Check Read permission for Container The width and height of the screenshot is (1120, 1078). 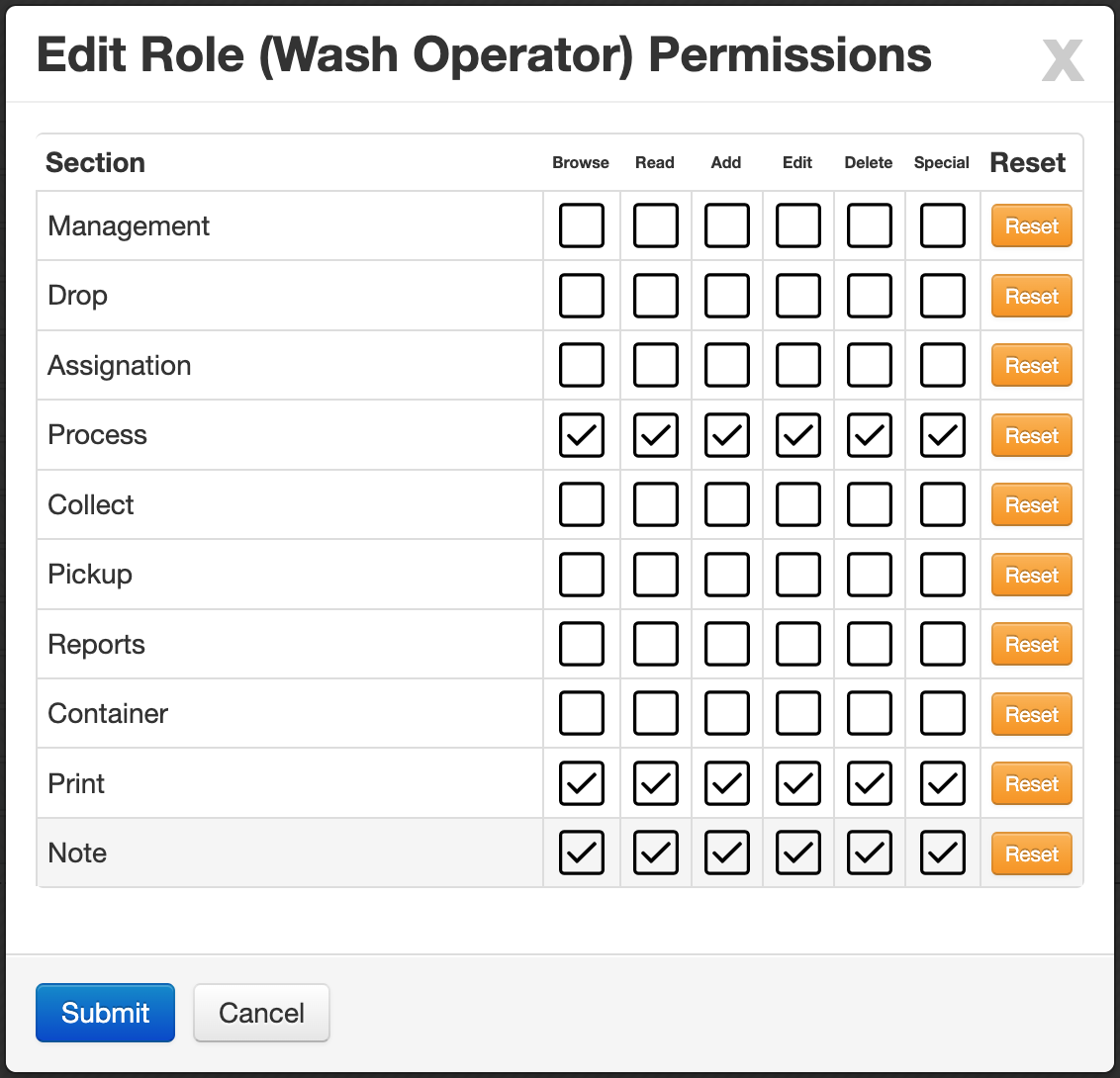(656, 713)
